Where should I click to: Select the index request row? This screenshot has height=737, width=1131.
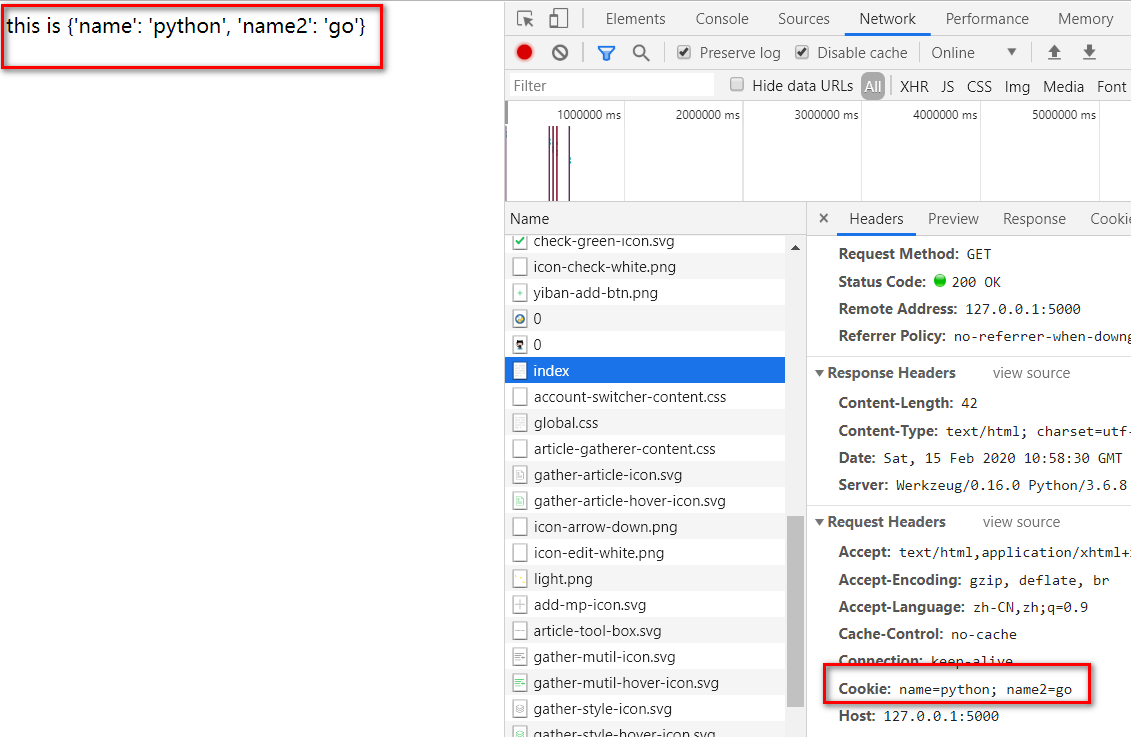[645, 371]
